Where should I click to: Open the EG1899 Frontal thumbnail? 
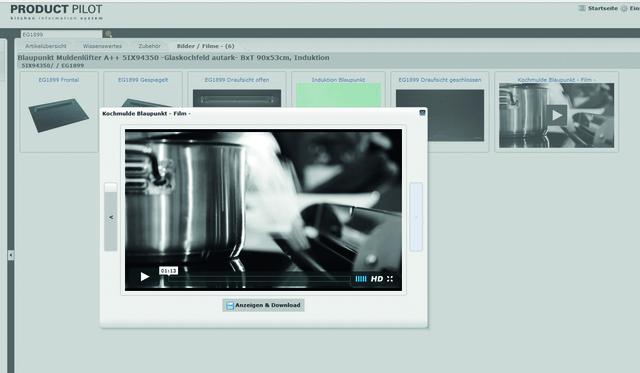click(x=59, y=112)
